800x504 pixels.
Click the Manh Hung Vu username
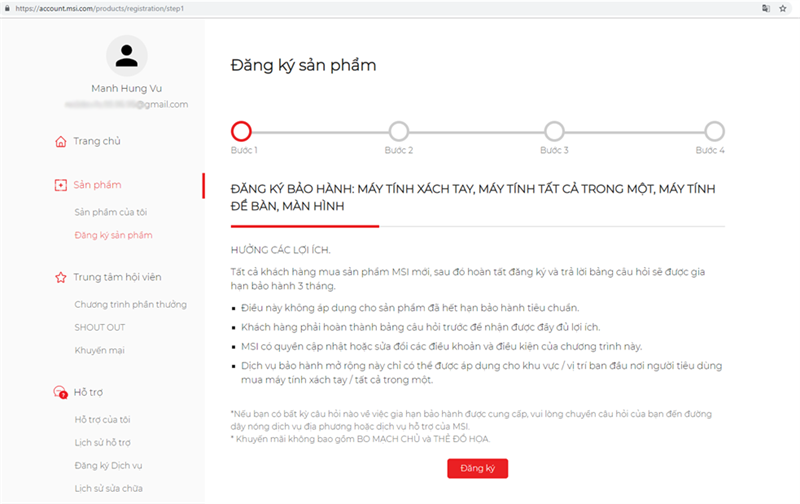[127, 88]
